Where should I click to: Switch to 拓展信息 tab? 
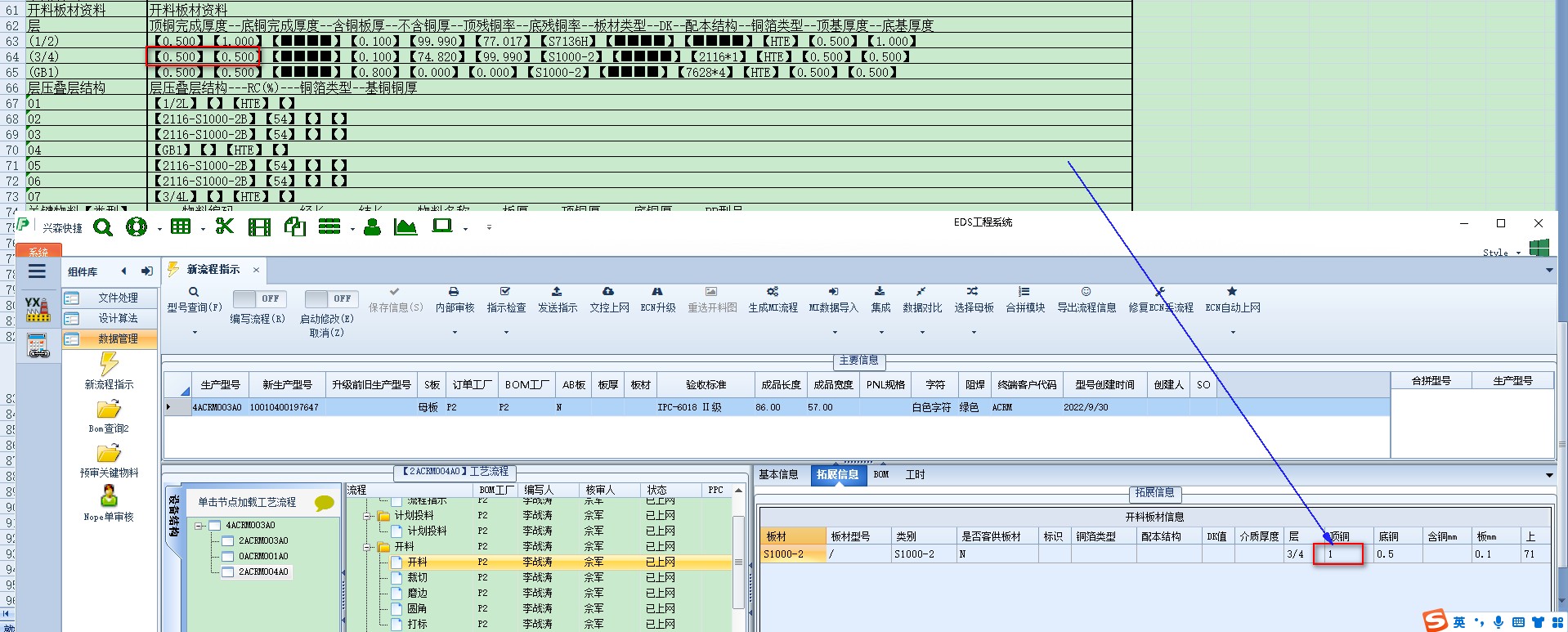point(837,474)
